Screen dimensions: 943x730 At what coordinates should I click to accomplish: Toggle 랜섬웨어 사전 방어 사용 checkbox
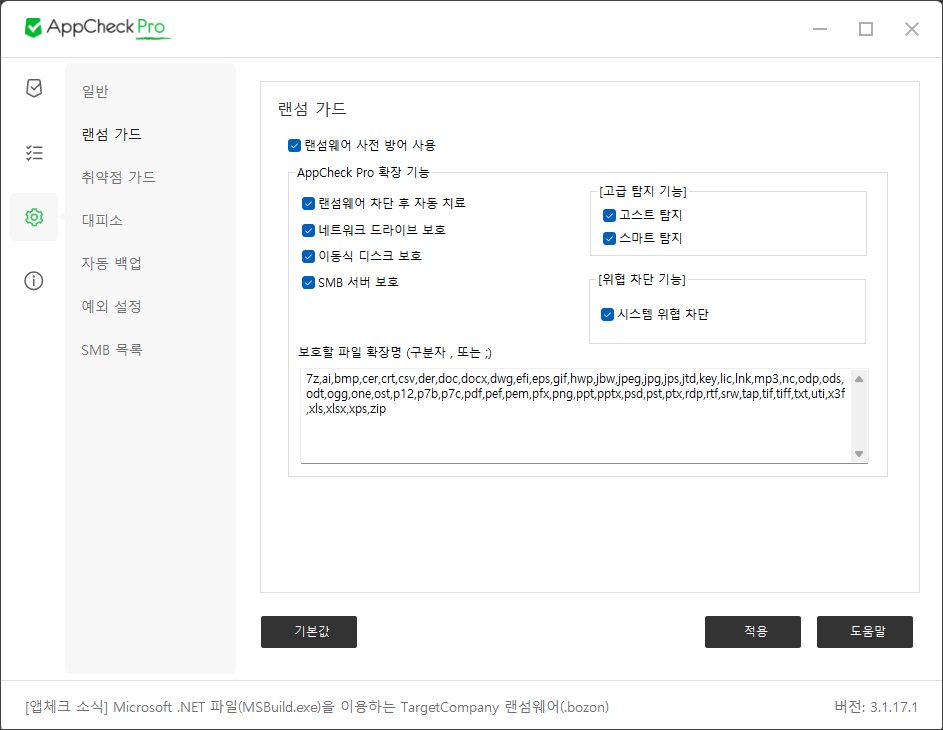click(x=294, y=145)
